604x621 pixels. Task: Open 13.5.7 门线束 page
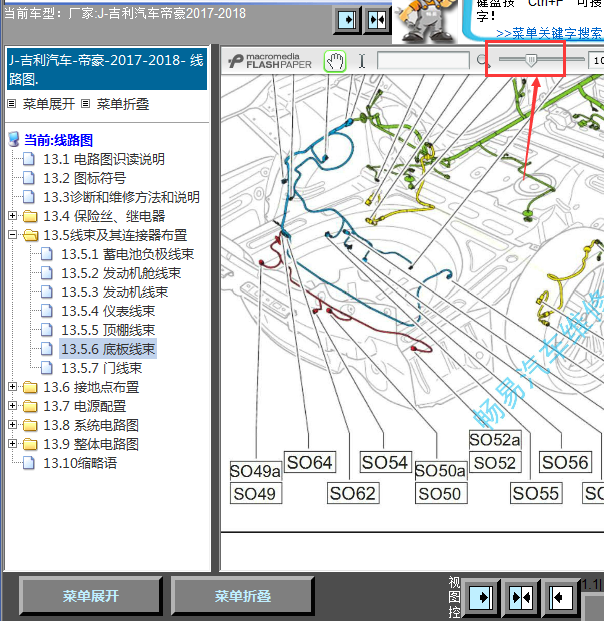pyautogui.click(x=101, y=368)
